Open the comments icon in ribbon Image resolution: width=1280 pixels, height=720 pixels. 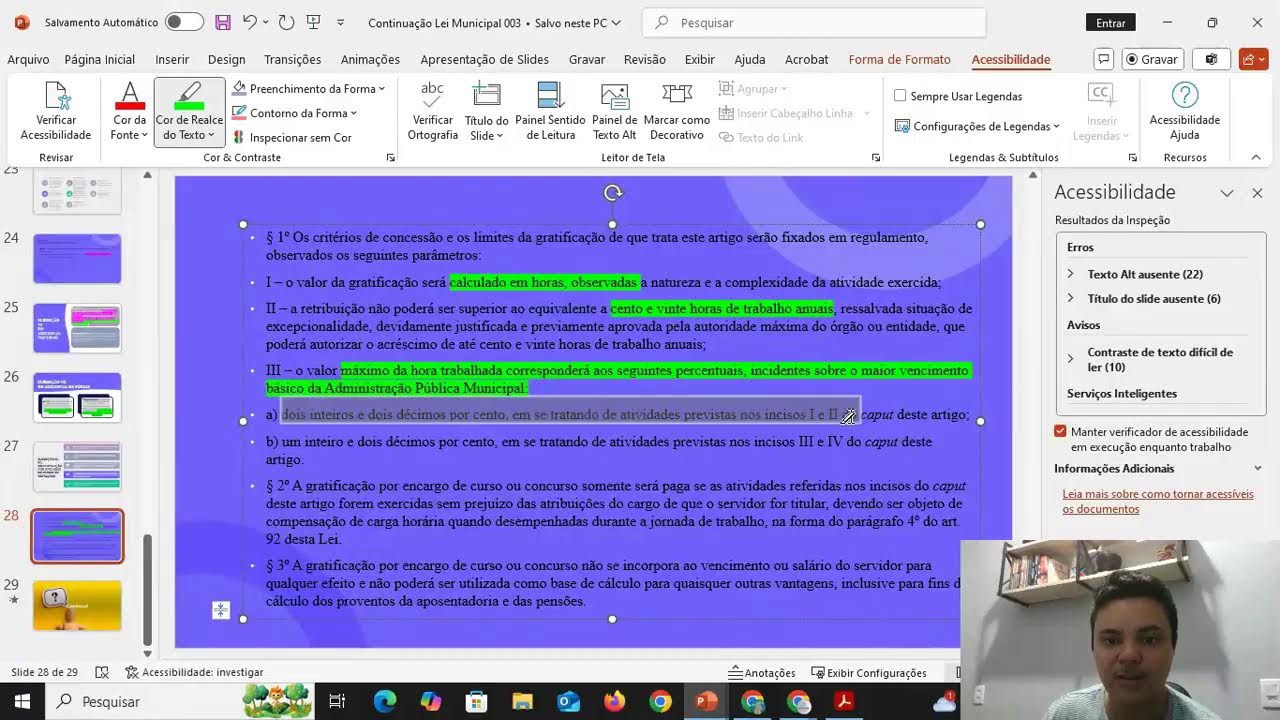pyautogui.click(x=1104, y=59)
